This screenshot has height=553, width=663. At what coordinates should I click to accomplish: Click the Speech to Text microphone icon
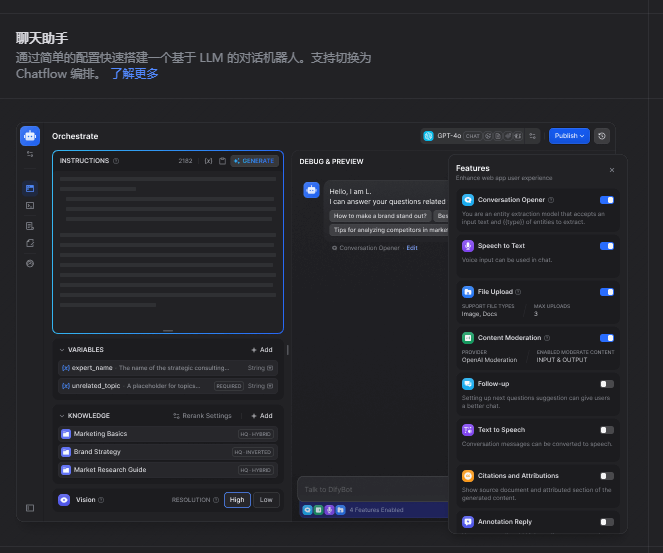[468, 246]
